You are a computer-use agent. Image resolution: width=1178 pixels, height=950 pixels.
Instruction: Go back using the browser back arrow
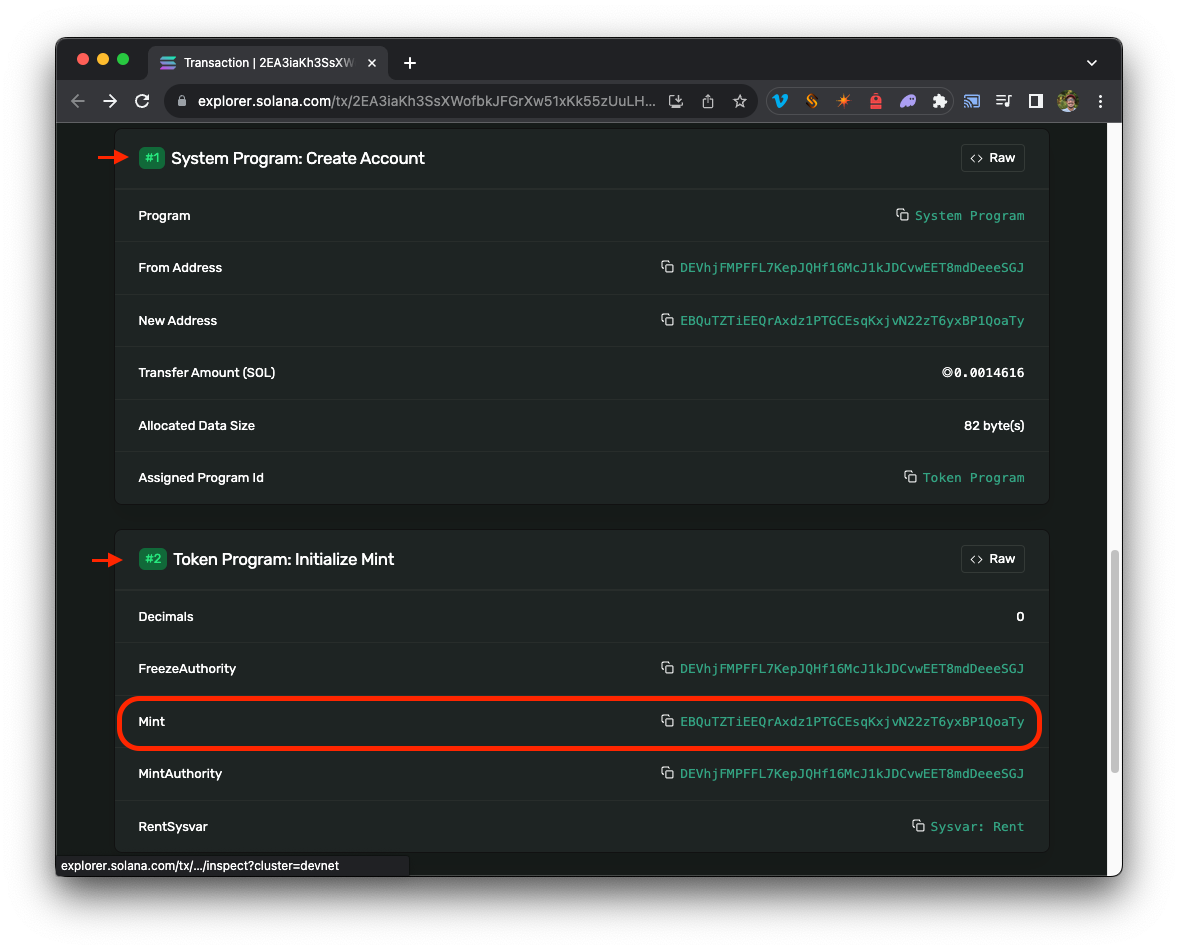tap(78, 101)
